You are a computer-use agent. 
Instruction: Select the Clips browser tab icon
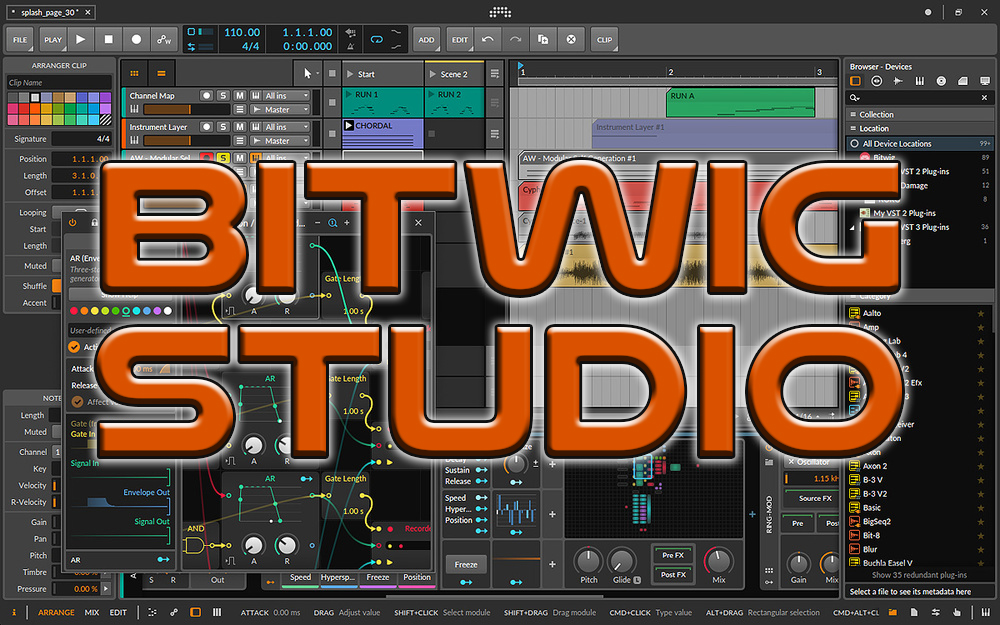click(963, 81)
